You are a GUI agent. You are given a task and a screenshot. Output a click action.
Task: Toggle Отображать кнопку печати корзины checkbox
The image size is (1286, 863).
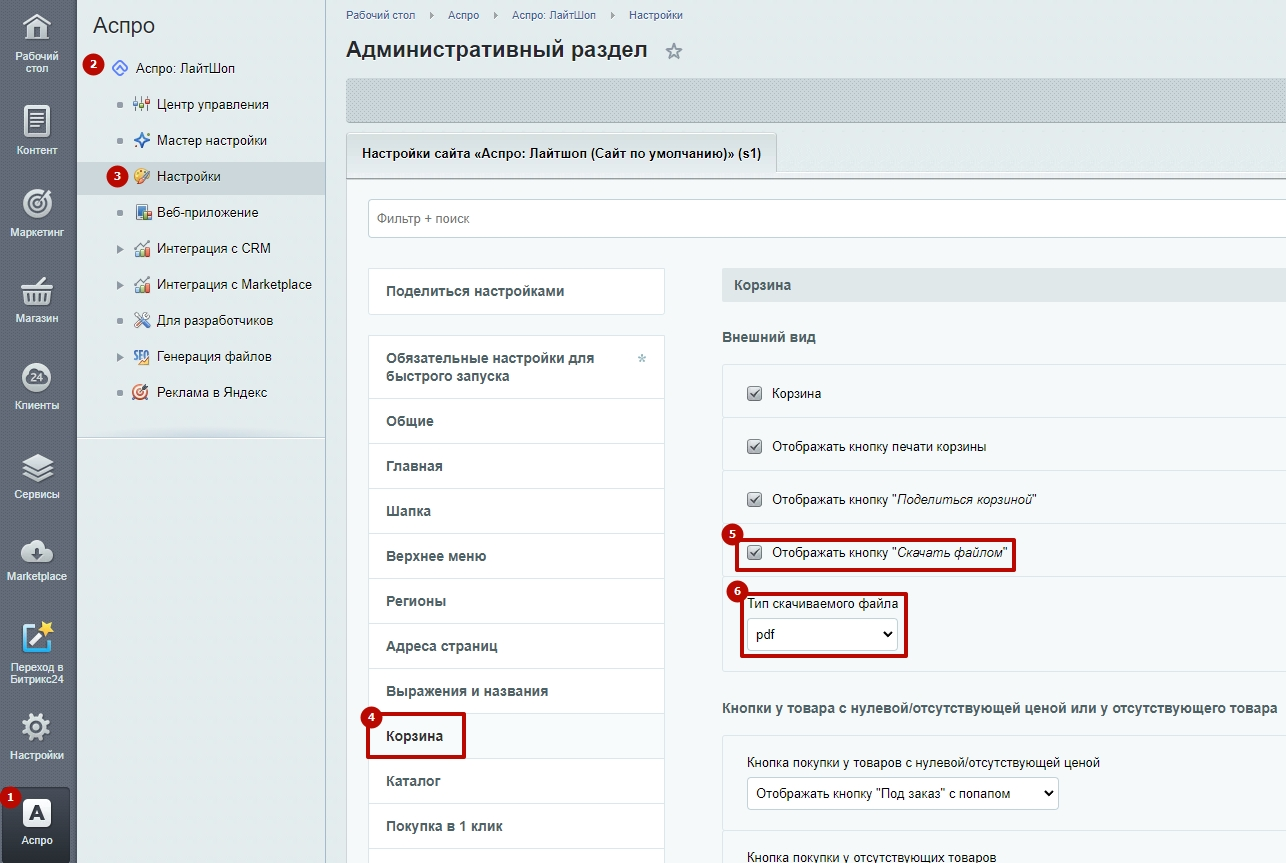(x=755, y=446)
